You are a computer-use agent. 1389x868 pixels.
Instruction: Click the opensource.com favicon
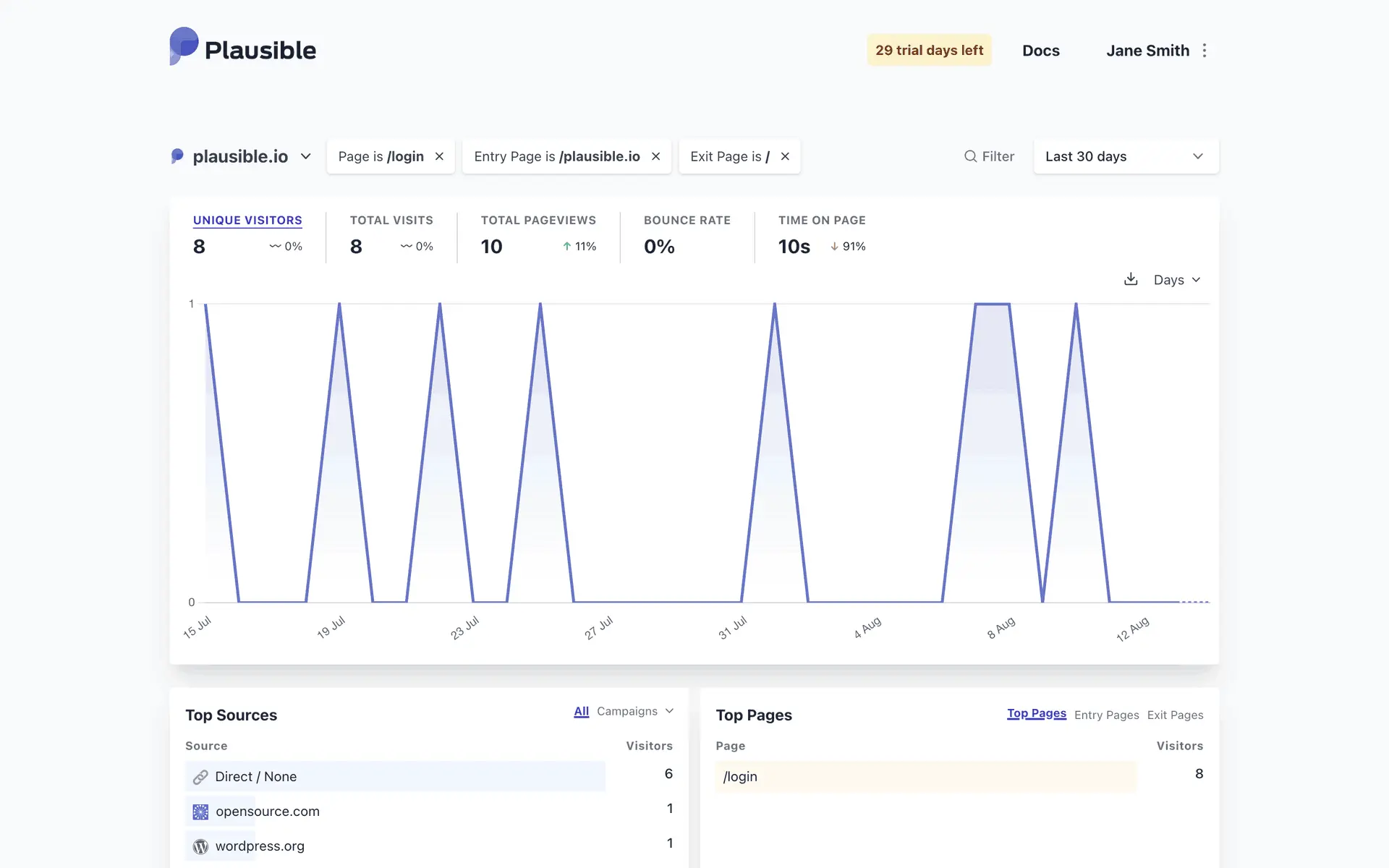200,812
